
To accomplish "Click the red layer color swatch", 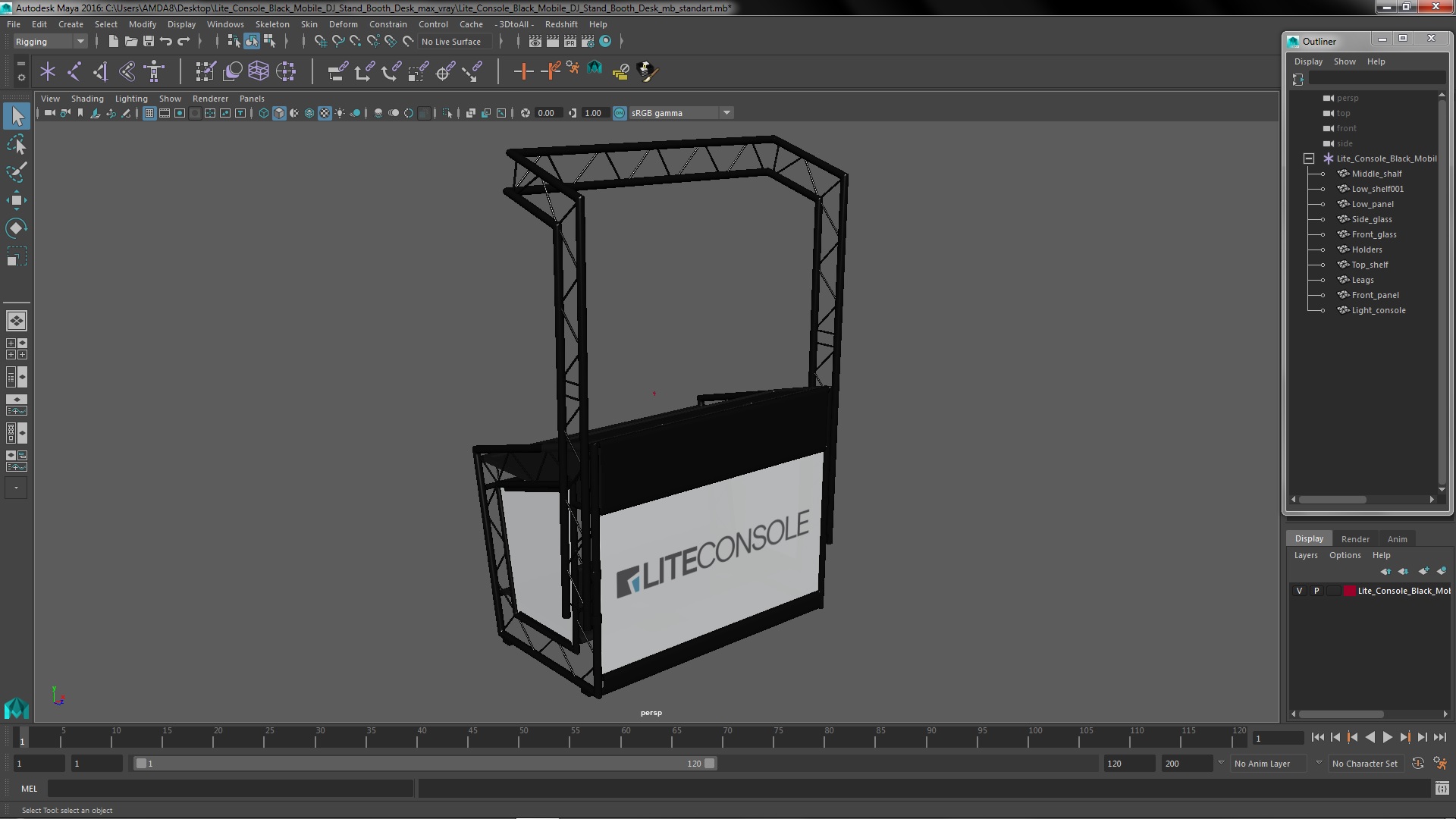I will point(1350,591).
